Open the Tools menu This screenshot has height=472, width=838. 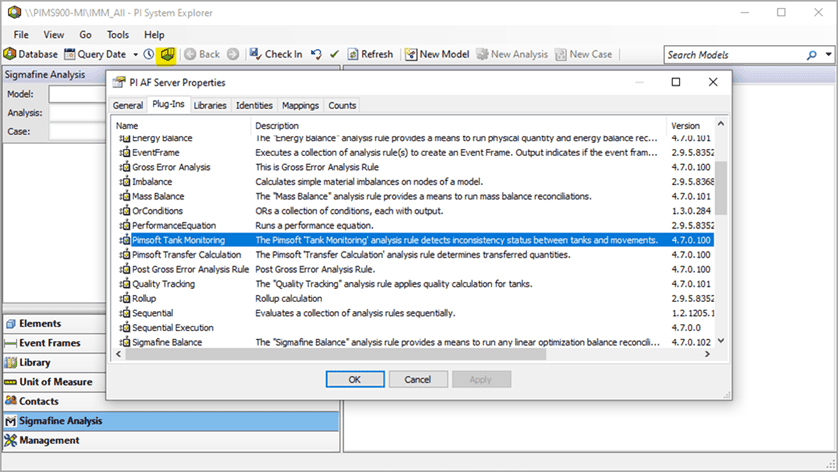pos(118,35)
